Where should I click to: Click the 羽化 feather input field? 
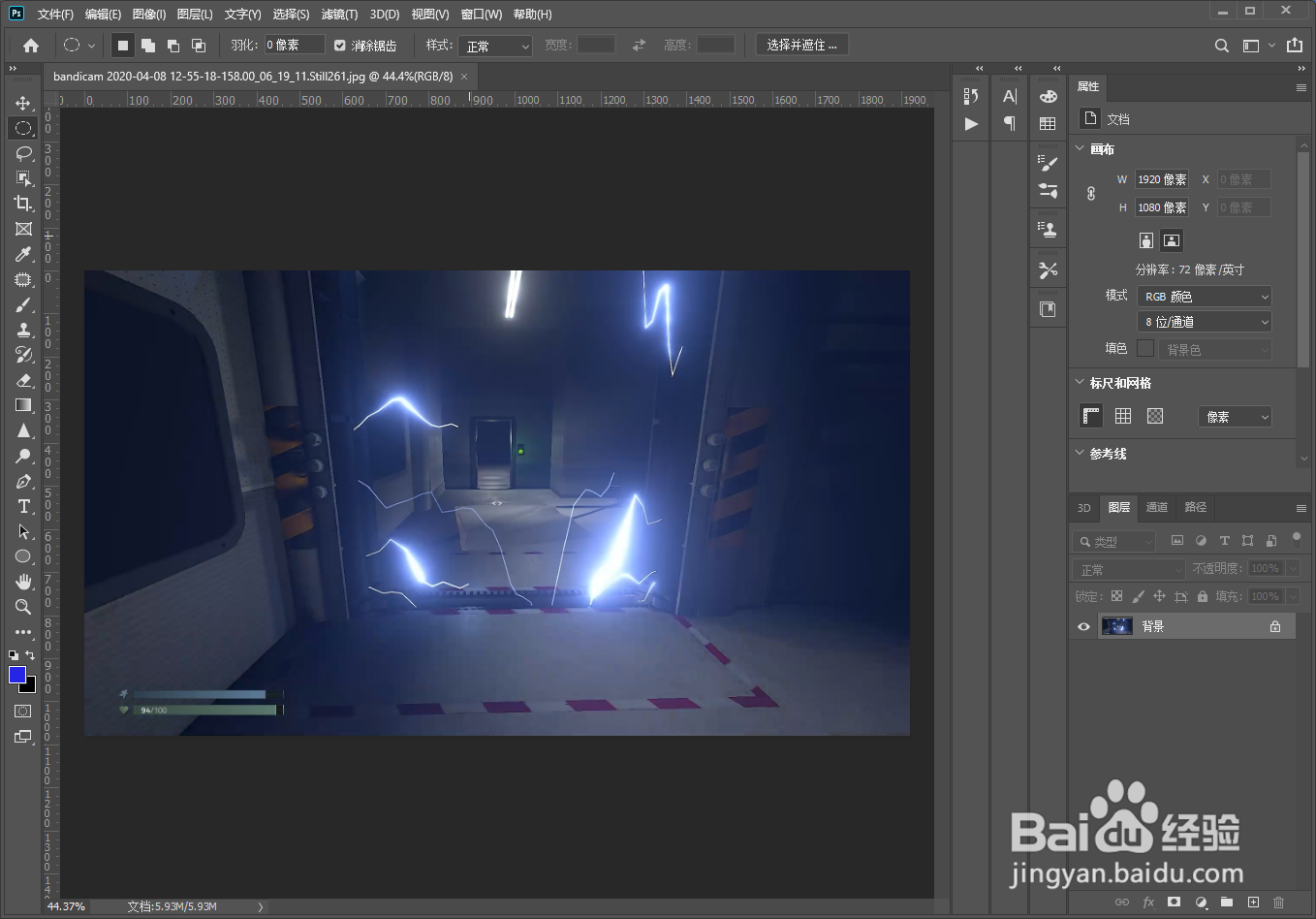[295, 45]
